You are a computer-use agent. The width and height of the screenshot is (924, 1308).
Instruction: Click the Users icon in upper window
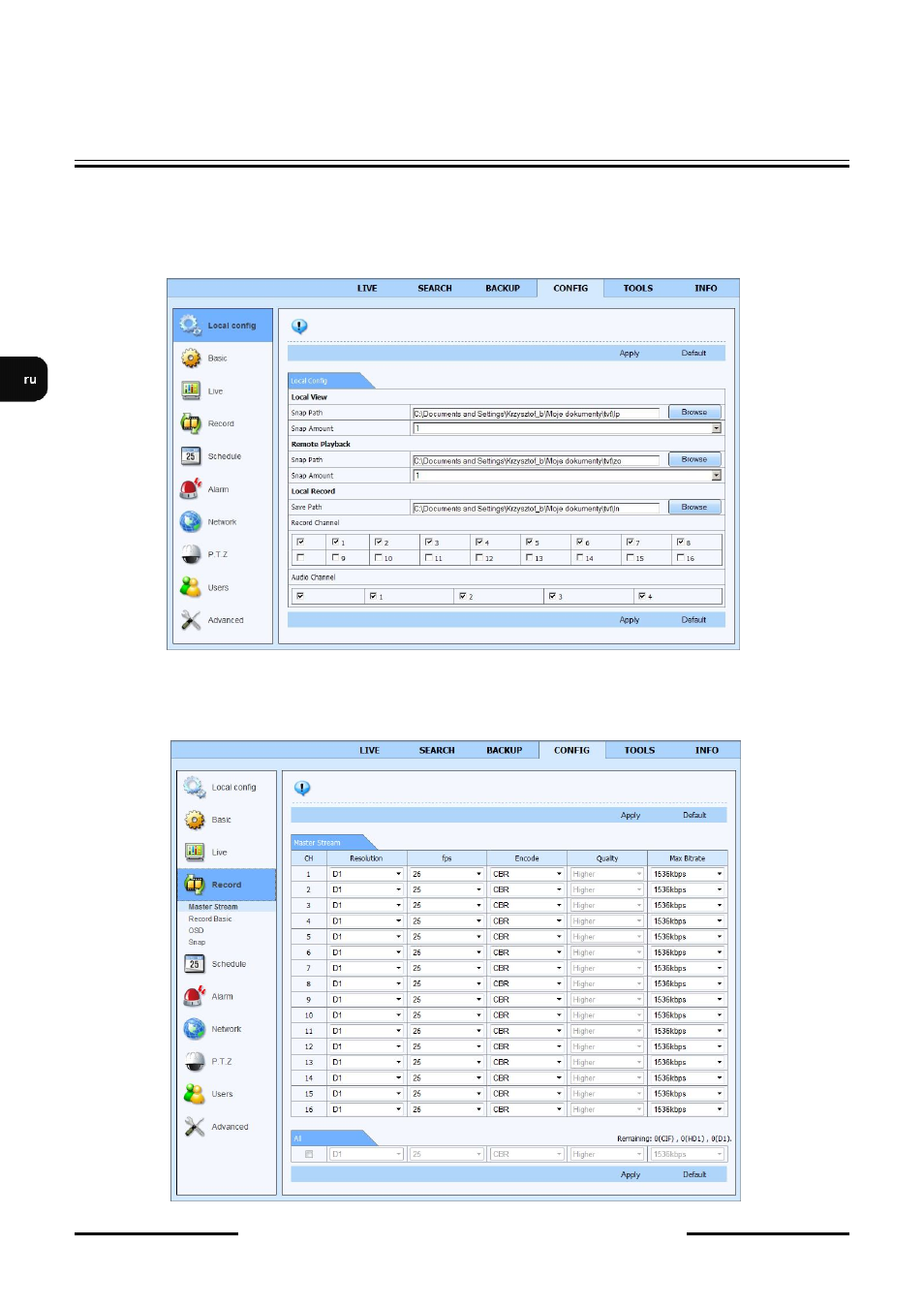[x=191, y=587]
